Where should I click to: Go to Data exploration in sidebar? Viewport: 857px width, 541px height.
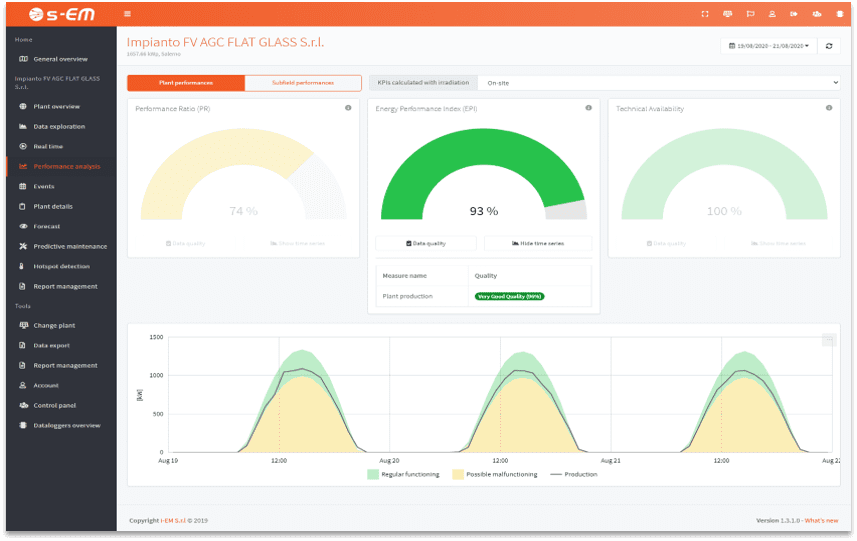tap(61, 126)
